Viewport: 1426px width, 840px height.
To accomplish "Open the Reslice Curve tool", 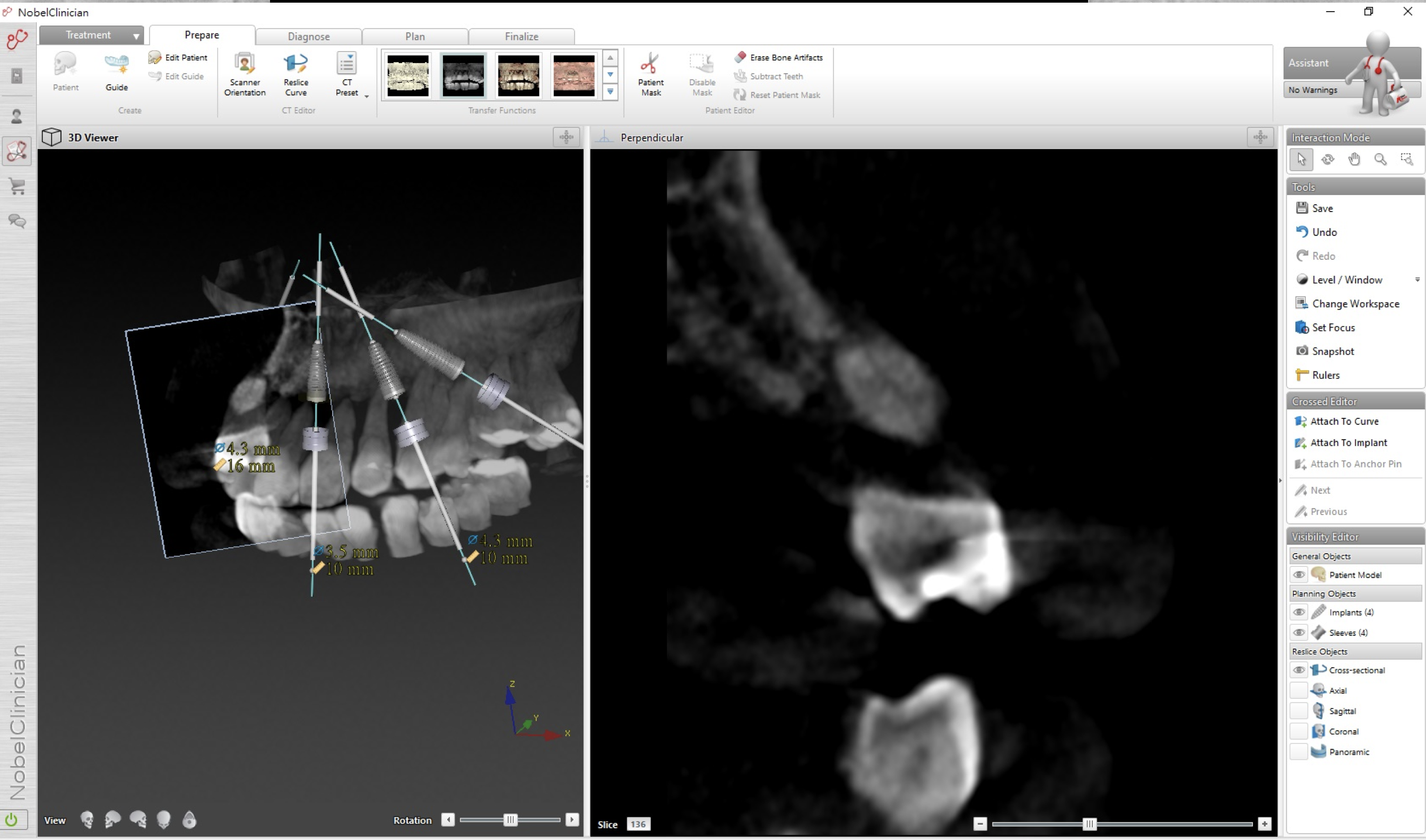I will [x=295, y=75].
